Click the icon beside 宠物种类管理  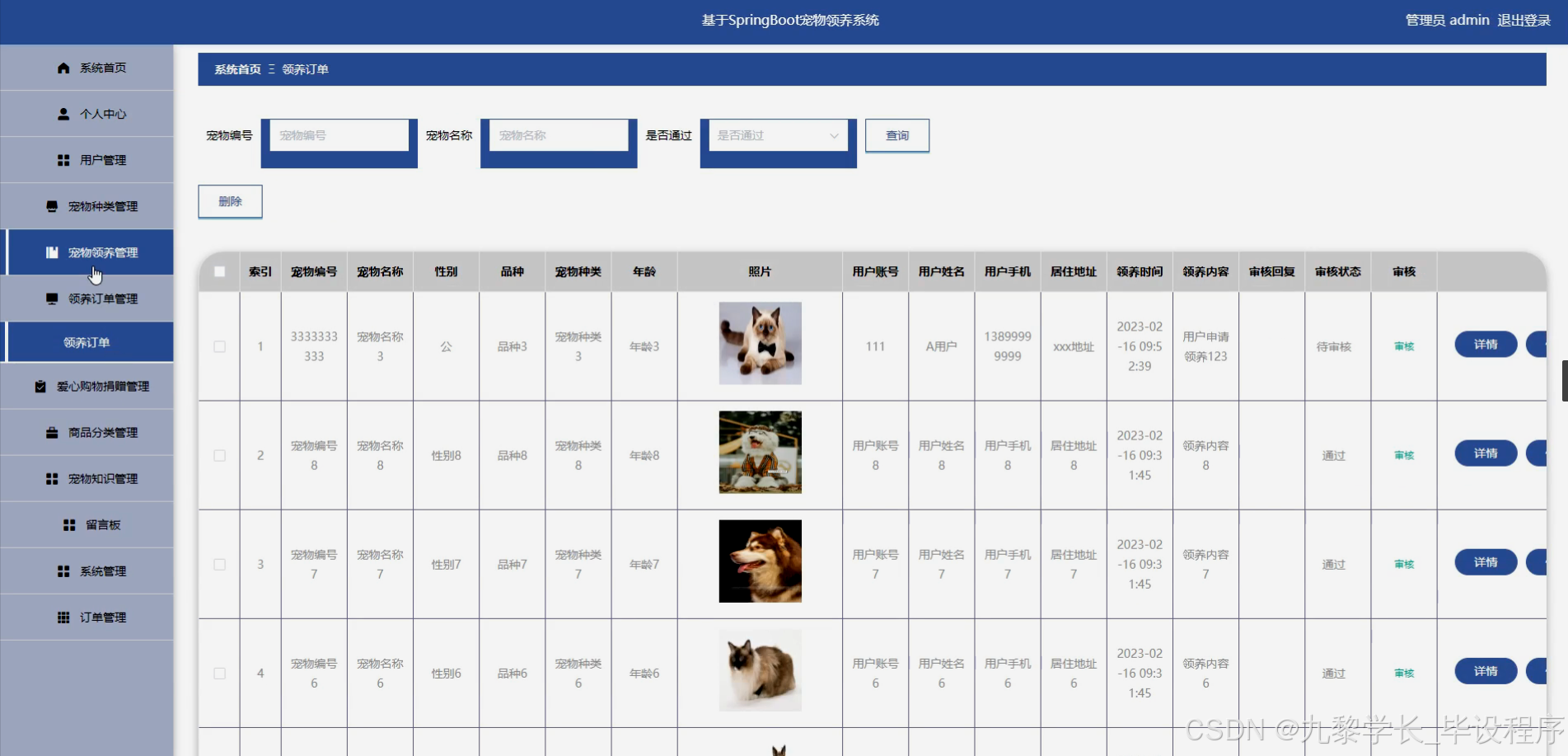(x=52, y=207)
